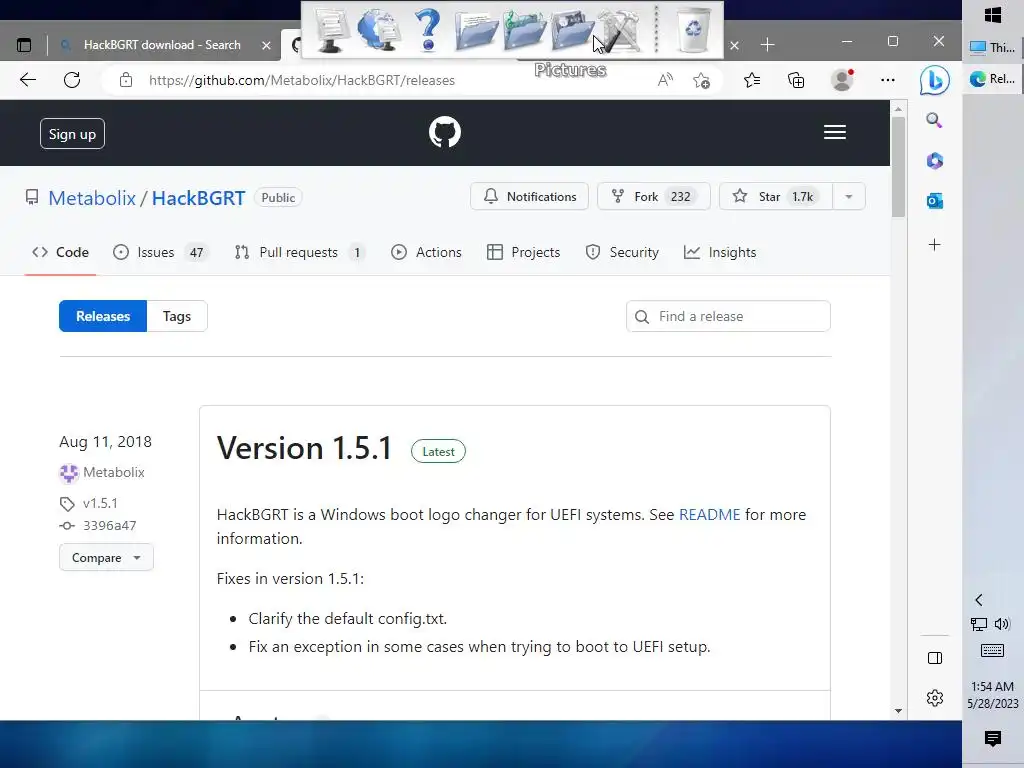Image resolution: width=1024 pixels, height=768 pixels.
Task: Open the Edge profile menu
Action: (842, 80)
